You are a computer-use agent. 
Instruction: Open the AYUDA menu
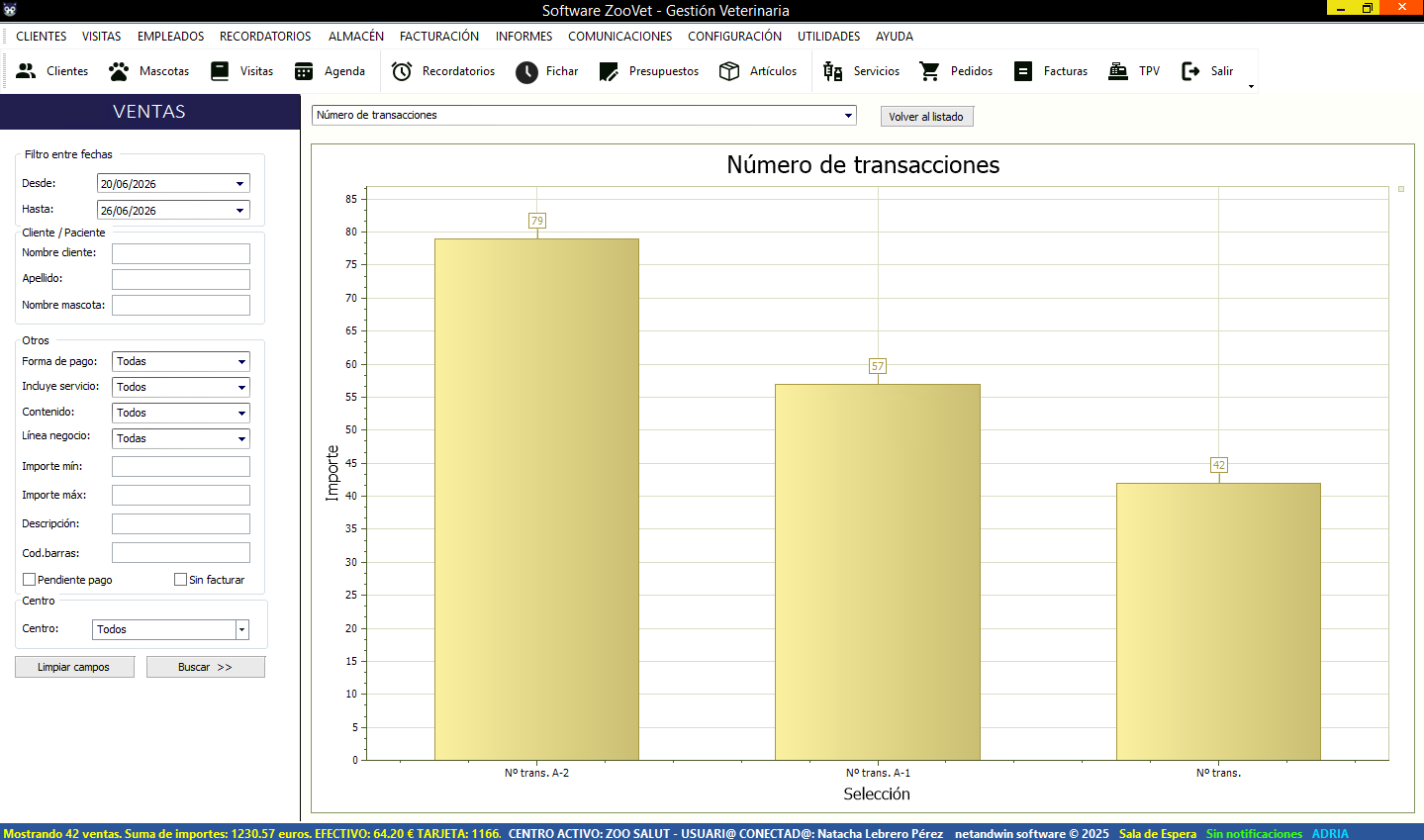tap(895, 37)
